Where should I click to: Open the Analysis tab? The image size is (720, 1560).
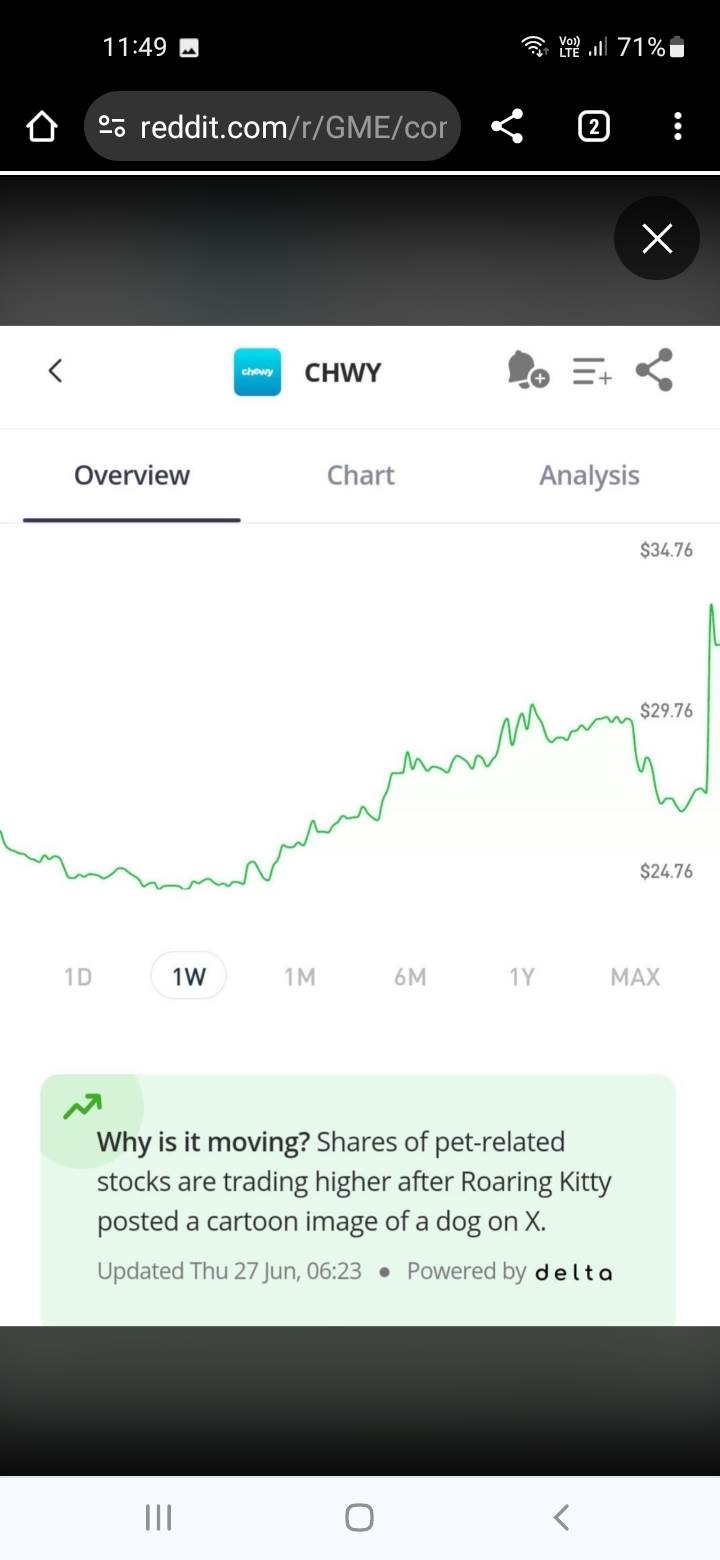[x=589, y=476]
